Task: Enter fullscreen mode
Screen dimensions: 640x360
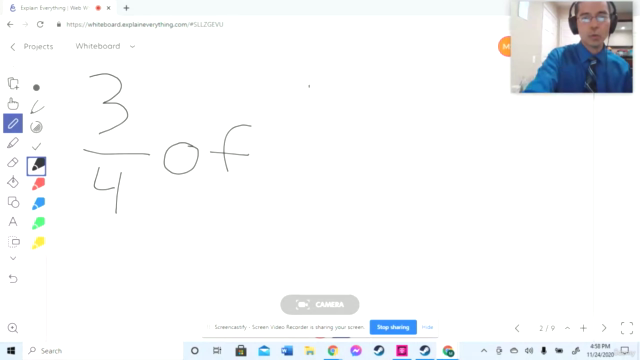Action: click(627, 328)
